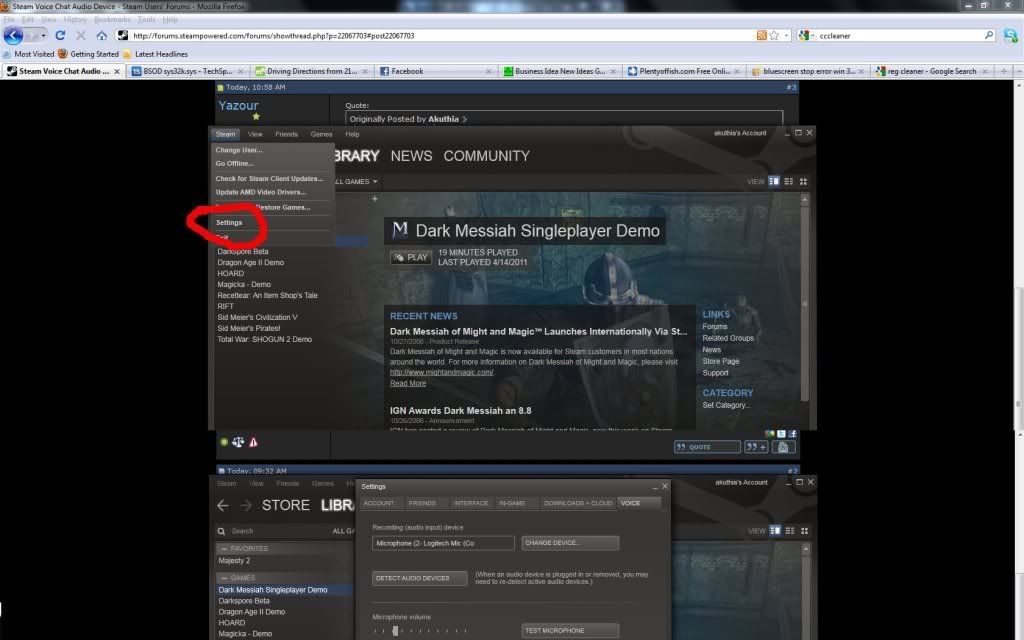
Task: Switch to the ACCOUNT tab in Settings
Action: click(x=379, y=503)
